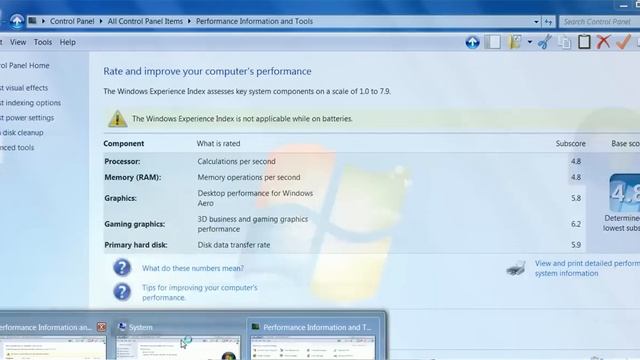Go to Control Panel Home link
This screenshot has height=360, width=640.
point(24,65)
